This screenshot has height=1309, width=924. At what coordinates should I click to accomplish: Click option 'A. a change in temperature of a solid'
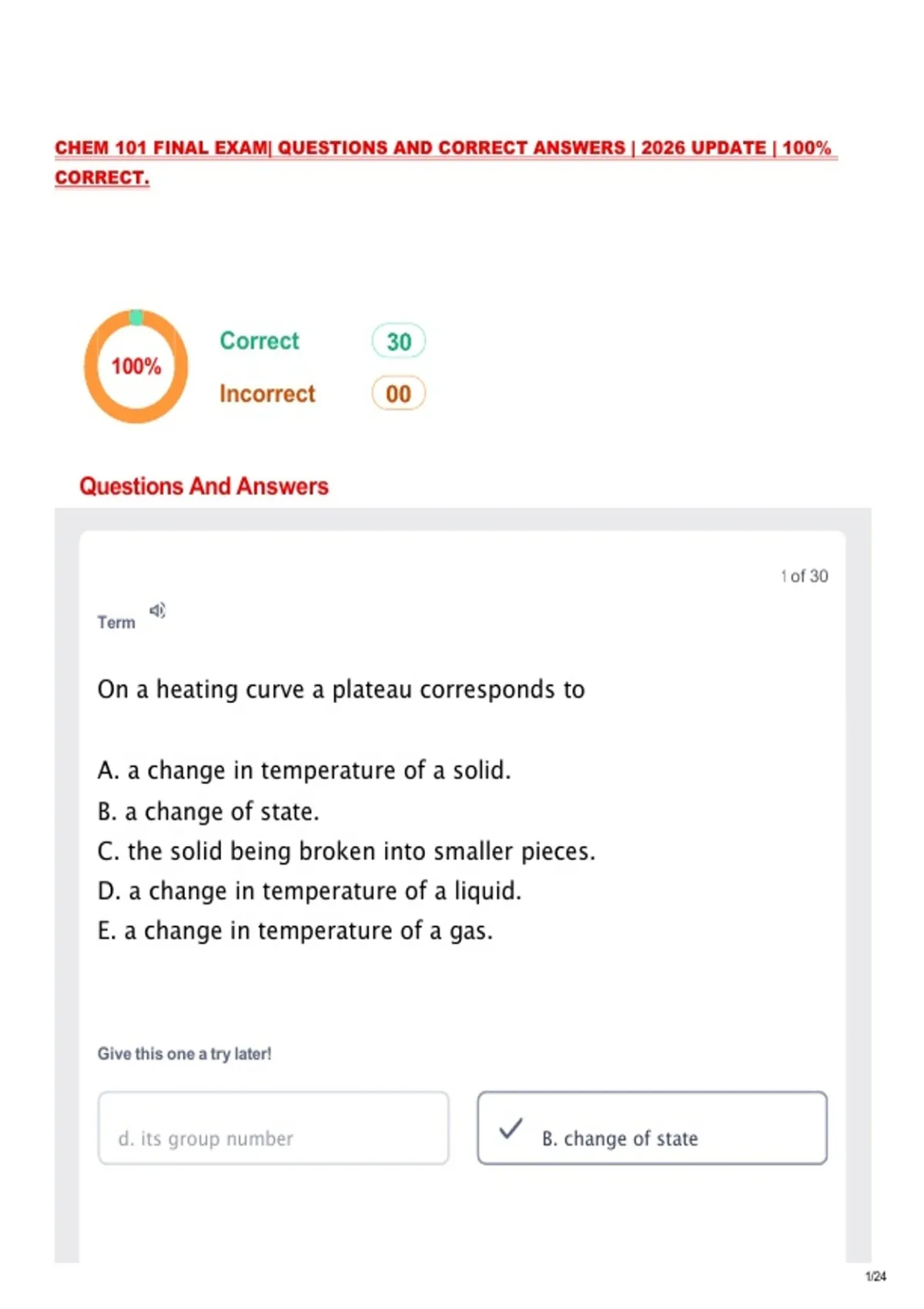pos(304,770)
